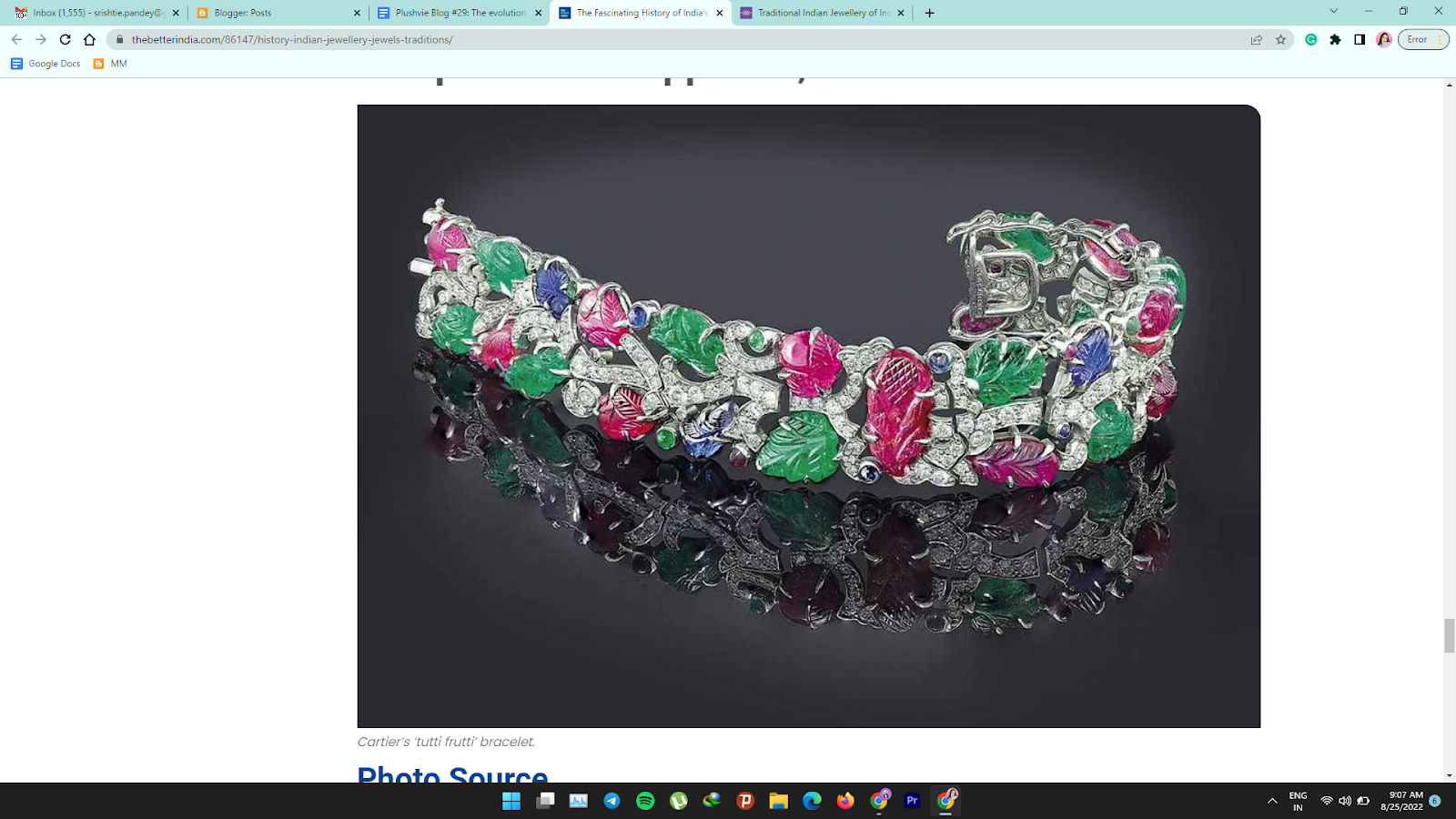Viewport: 1456px width, 819px height.
Task: Close the Plushvie Blog #29 tab
Action: coord(538,13)
